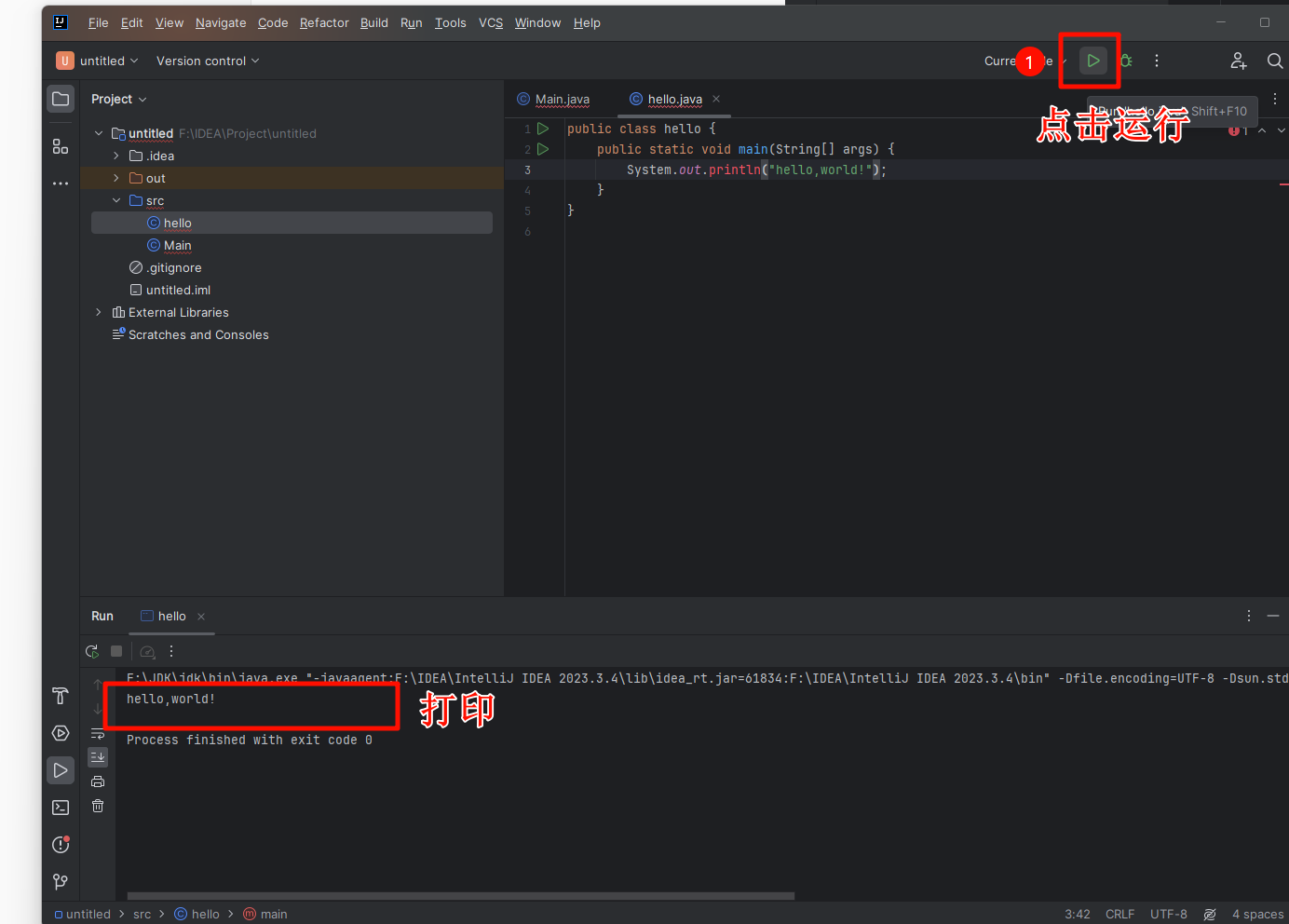
Task: Open the Version control dropdown
Action: [208, 61]
